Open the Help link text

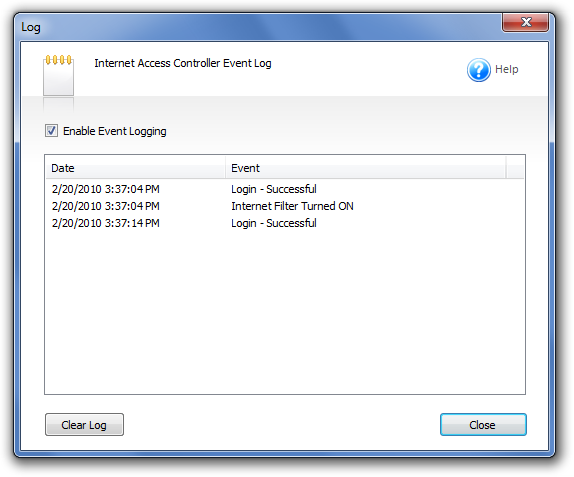(x=507, y=69)
